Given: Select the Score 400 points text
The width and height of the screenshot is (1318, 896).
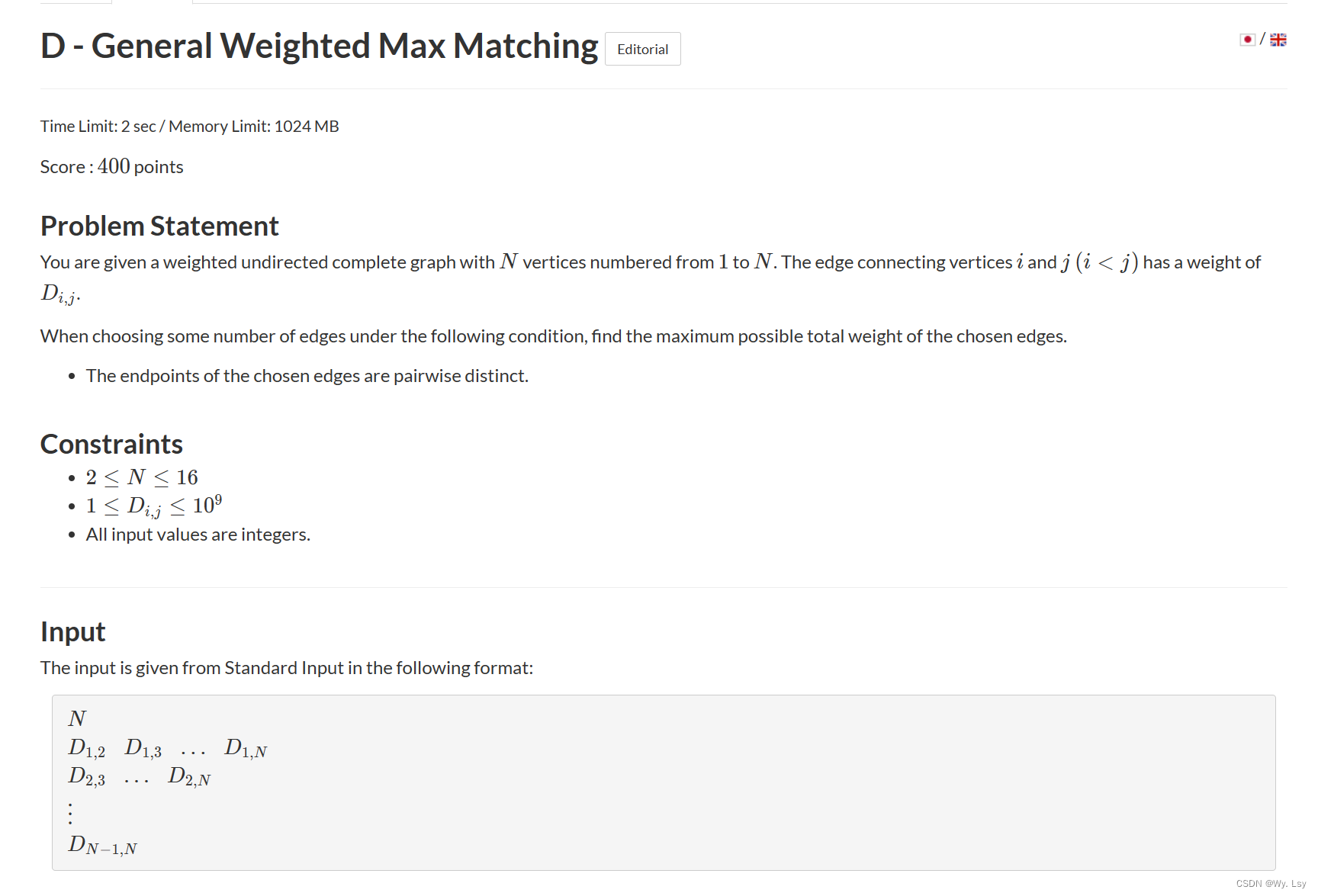Looking at the screenshot, I should (x=111, y=166).
